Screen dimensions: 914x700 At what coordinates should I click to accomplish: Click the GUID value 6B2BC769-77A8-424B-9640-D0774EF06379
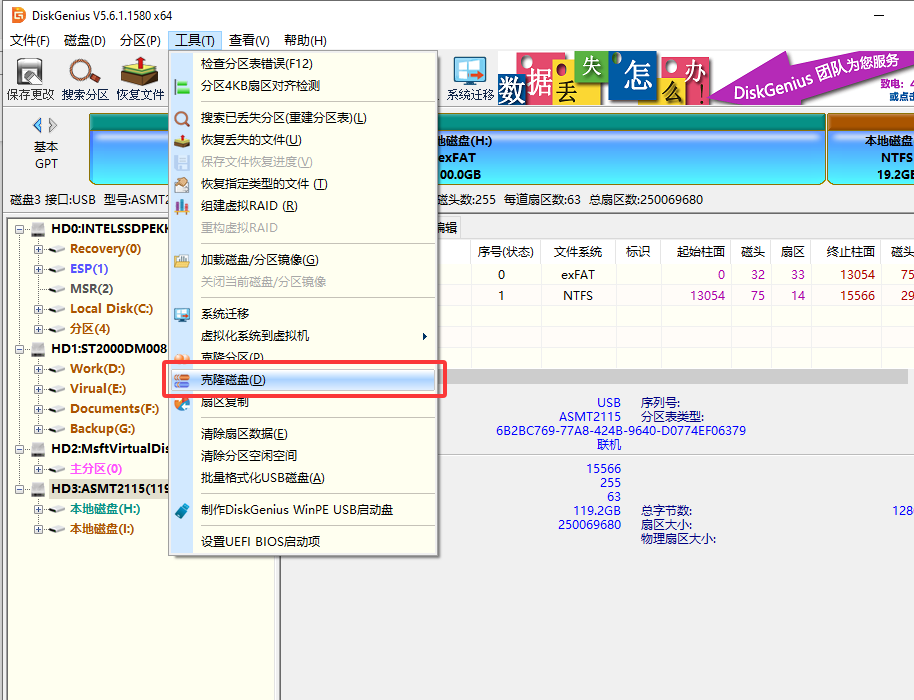click(621, 431)
